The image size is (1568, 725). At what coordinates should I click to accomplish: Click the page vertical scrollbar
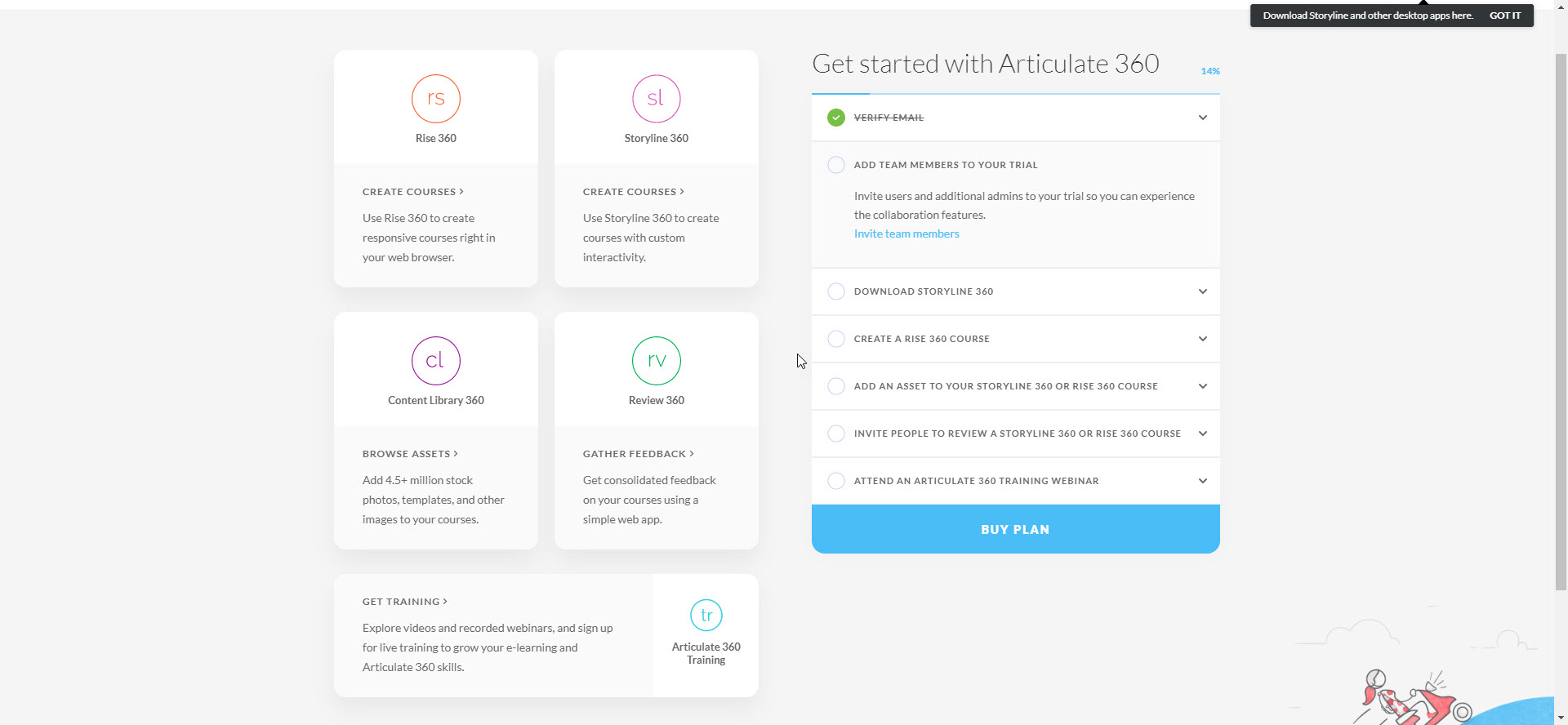1561,327
